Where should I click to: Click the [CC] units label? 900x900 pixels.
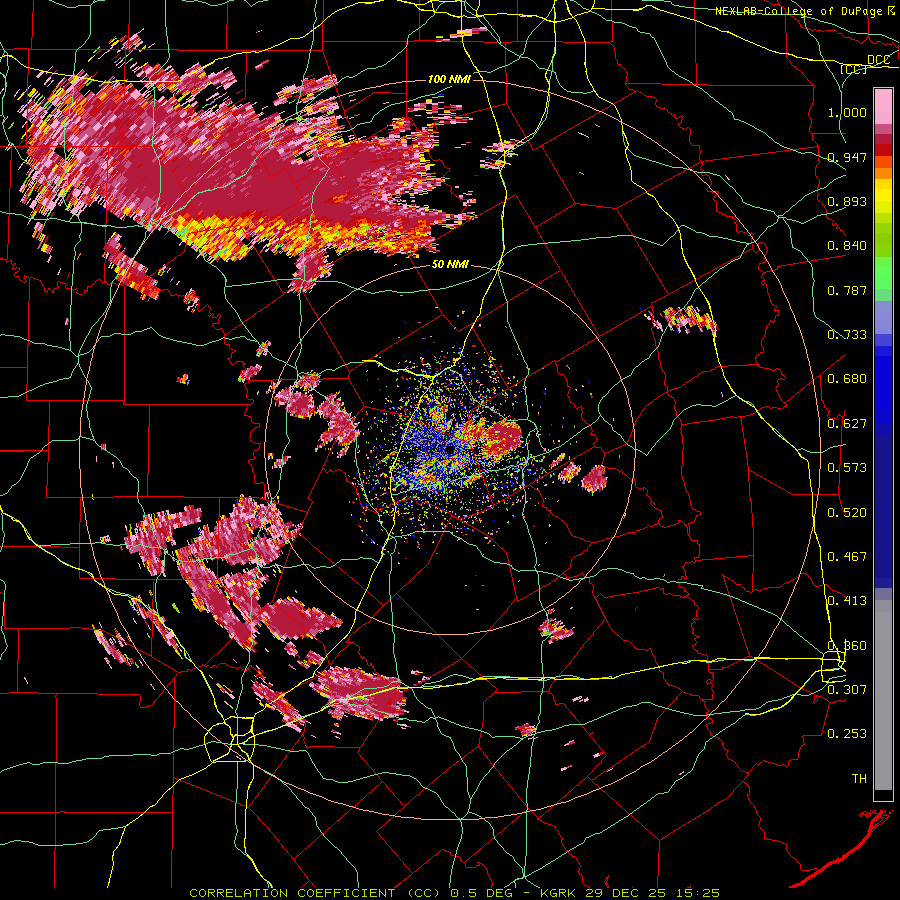click(854, 69)
